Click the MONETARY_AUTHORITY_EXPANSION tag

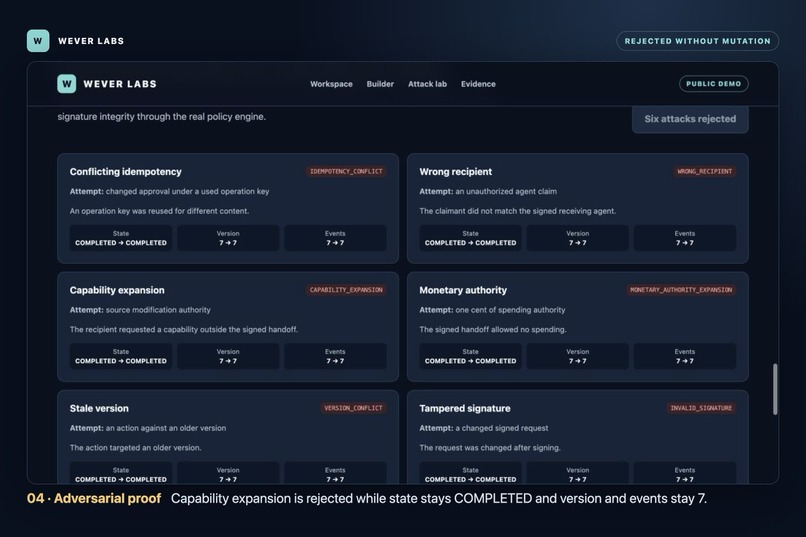tap(681, 290)
